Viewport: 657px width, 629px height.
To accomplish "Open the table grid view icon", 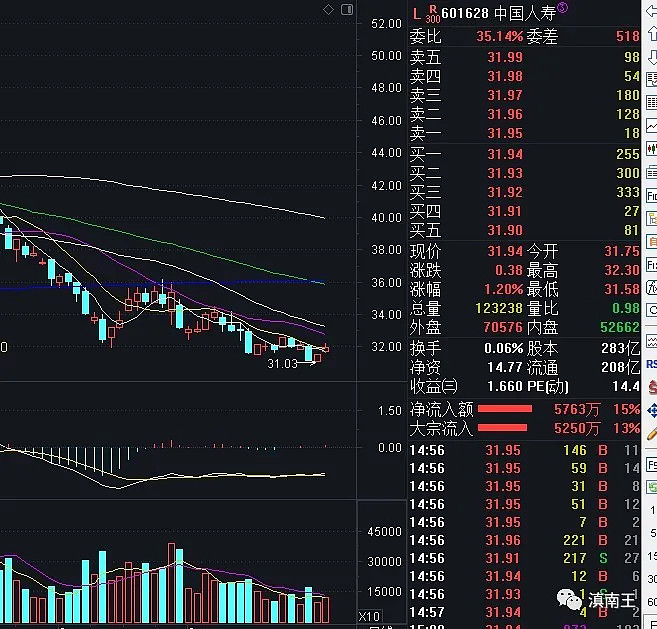I will [x=652, y=102].
